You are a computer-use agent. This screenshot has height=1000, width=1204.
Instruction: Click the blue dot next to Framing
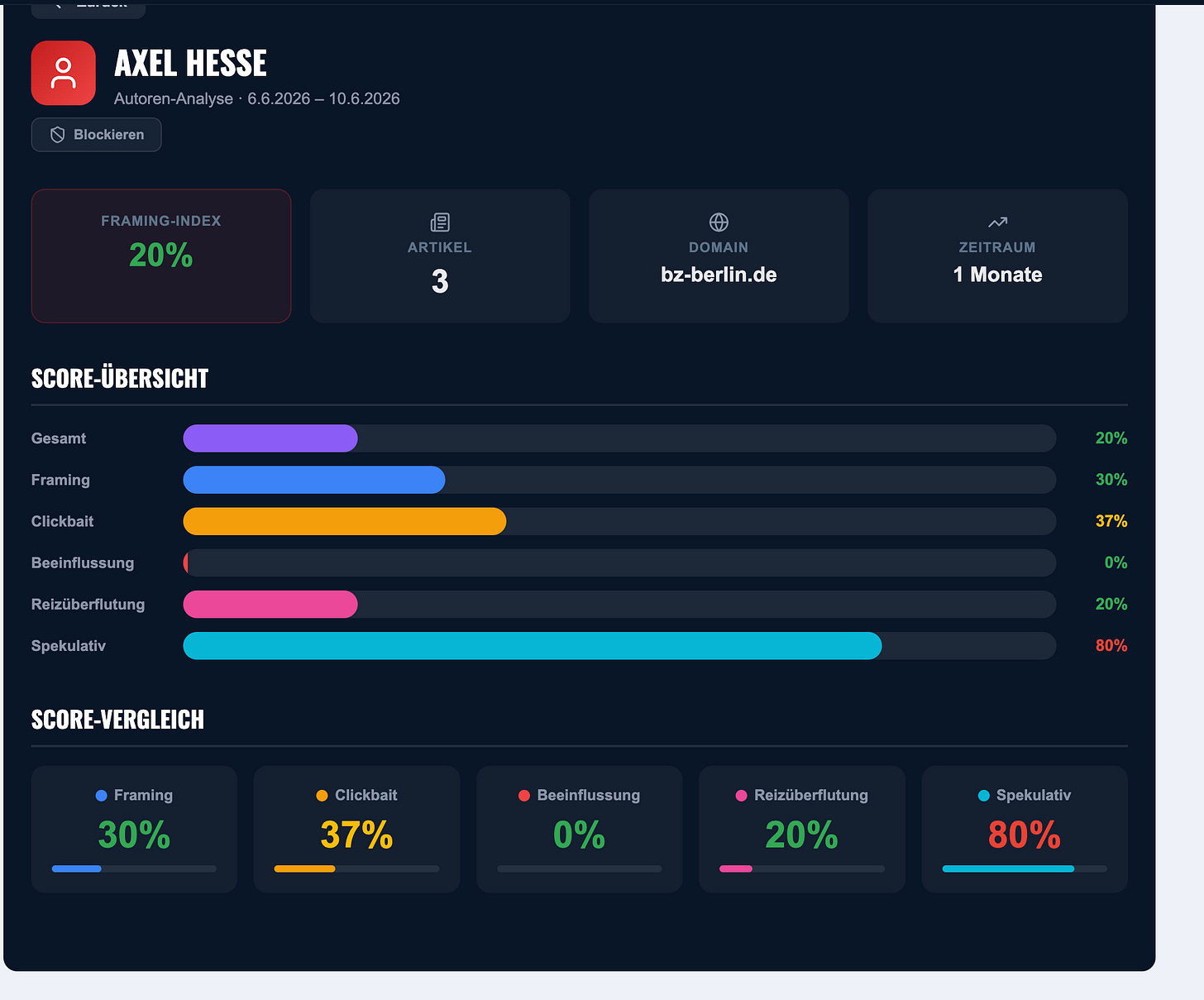pos(102,796)
